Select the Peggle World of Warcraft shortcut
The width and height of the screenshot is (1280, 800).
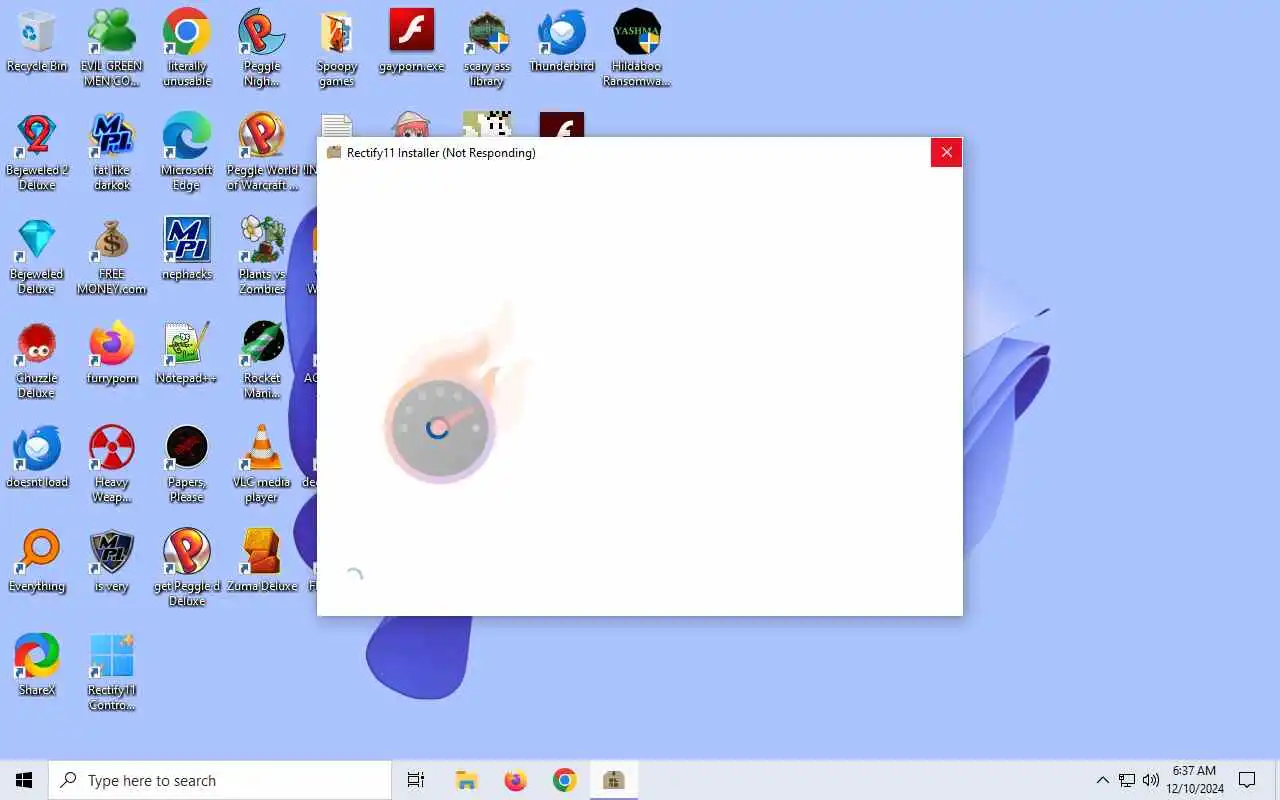(x=262, y=152)
